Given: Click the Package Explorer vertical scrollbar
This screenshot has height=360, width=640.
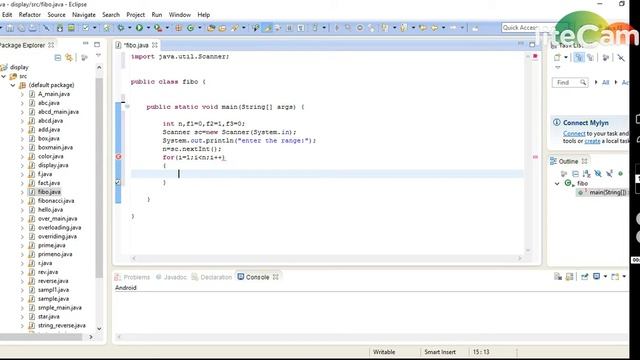Looking at the screenshot, I should coord(99,178).
